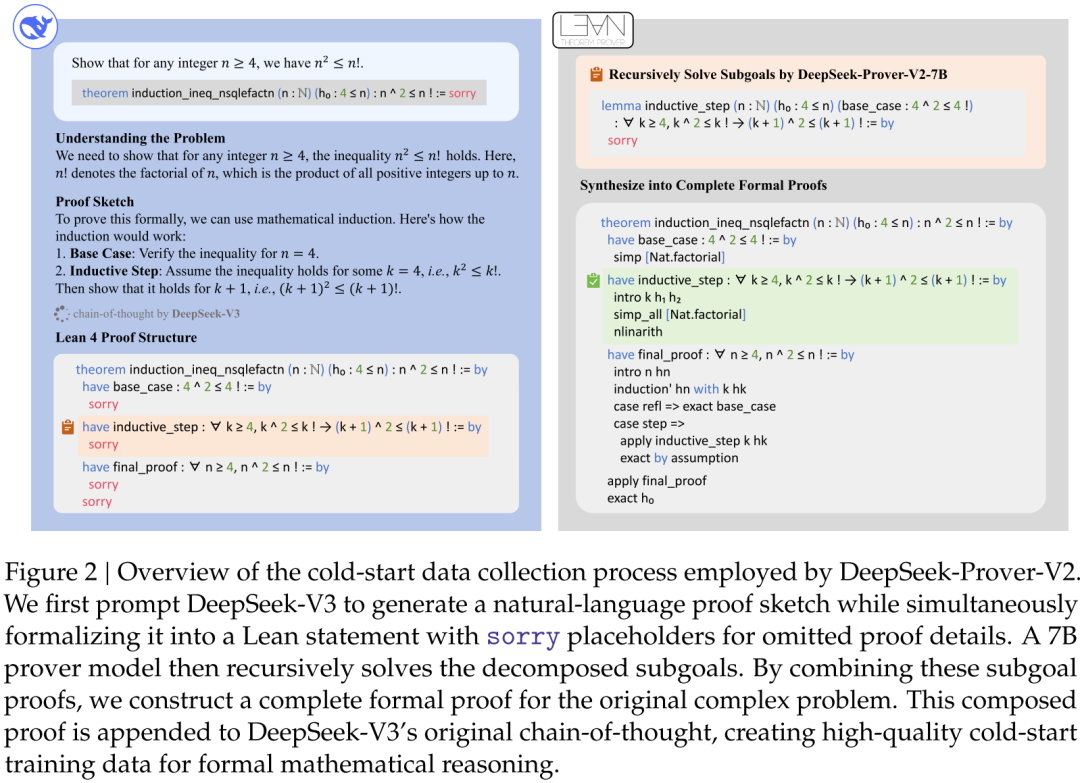Click the DeepSeek whale logo
The image size is (1080, 783).
(x=35, y=28)
